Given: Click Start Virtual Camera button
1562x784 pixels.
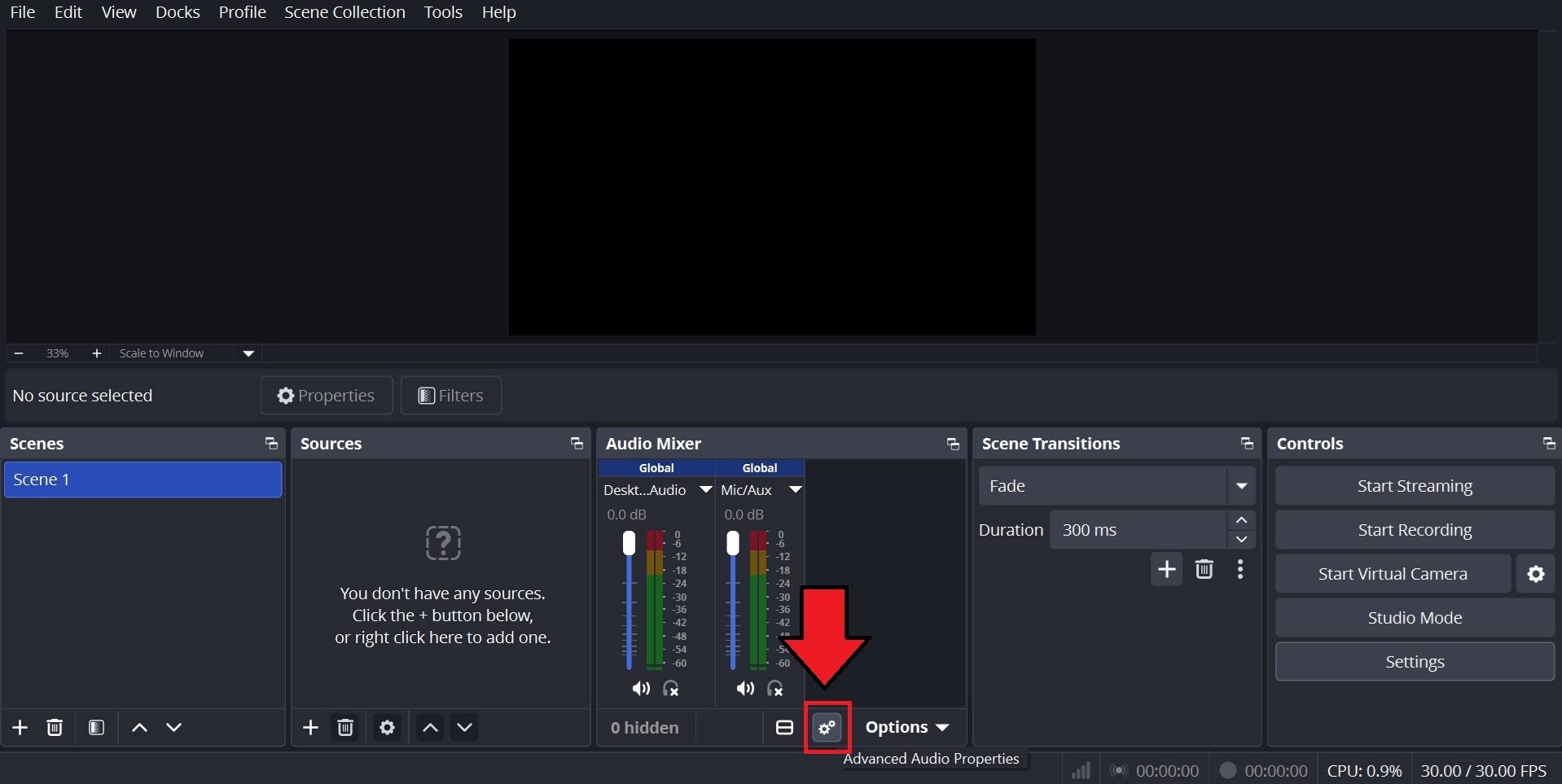Looking at the screenshot, I should point(1393,574).
